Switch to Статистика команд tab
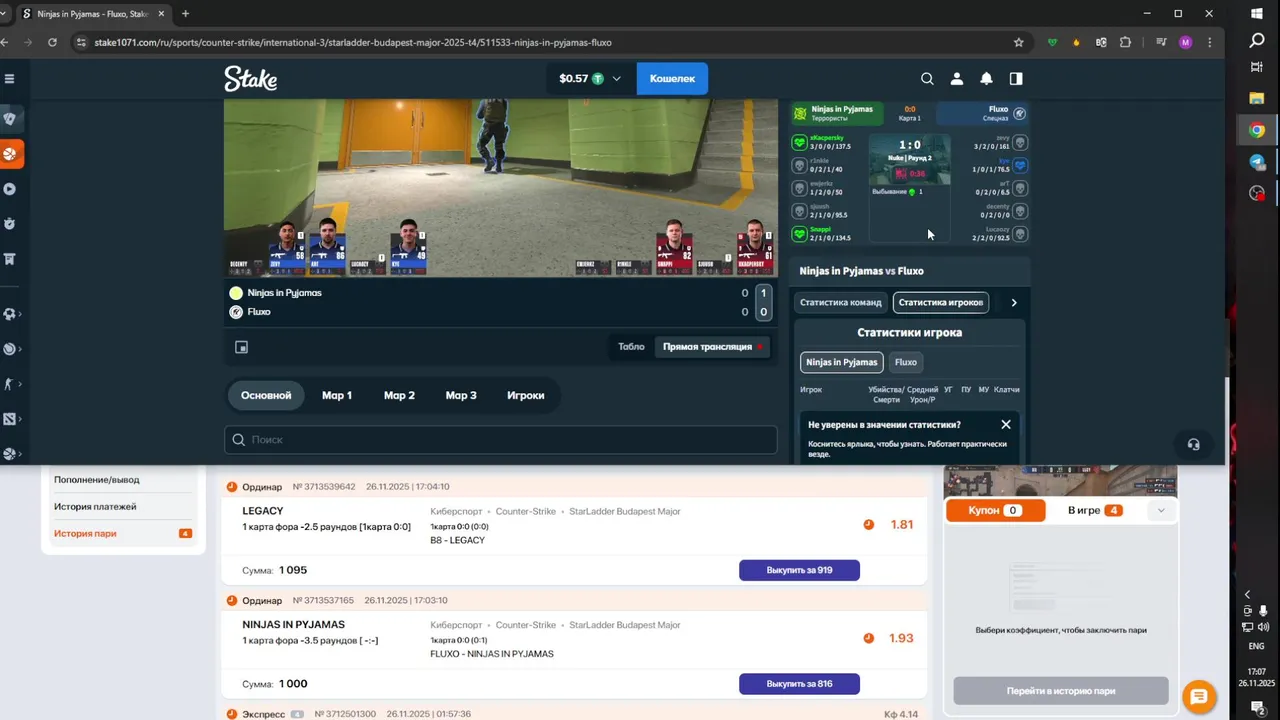Image resolution: width=1280 pixels, height=720 pixels. coord(841,302)
